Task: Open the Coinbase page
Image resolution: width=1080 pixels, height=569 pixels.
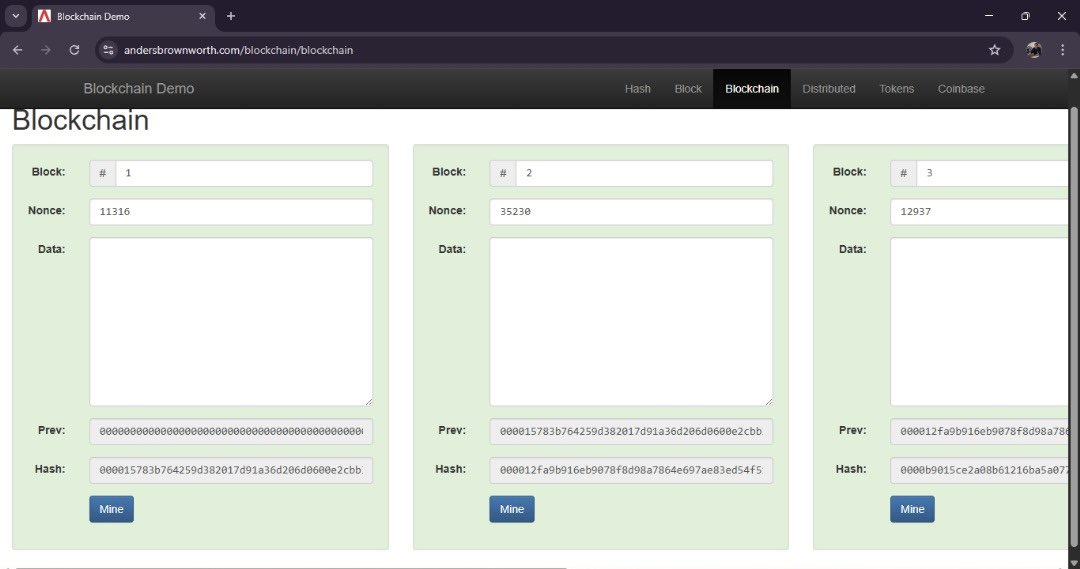Action: (x=961, y=89)
